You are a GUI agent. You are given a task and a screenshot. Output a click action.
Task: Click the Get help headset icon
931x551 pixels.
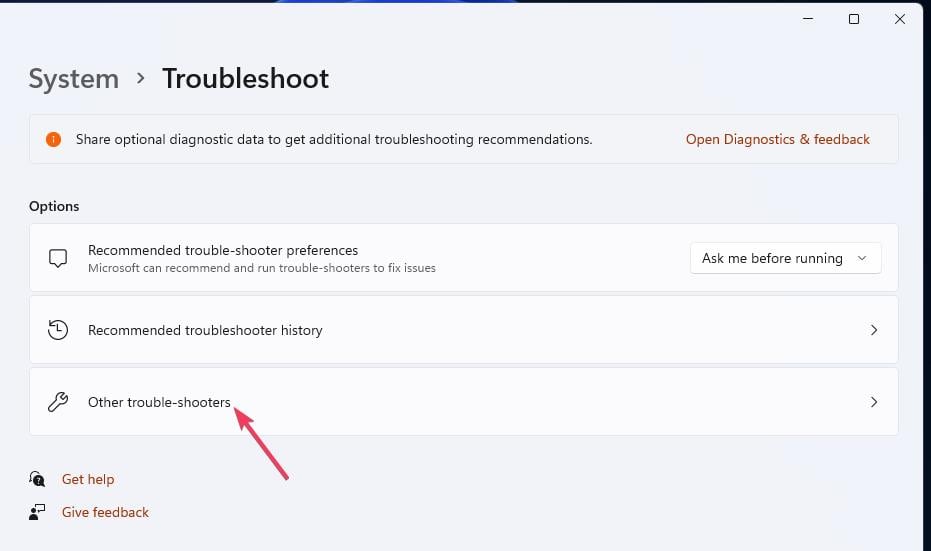[38, 479]
